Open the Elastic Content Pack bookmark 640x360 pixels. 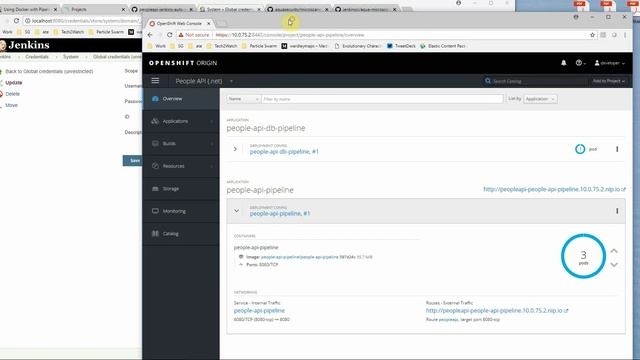443,46
